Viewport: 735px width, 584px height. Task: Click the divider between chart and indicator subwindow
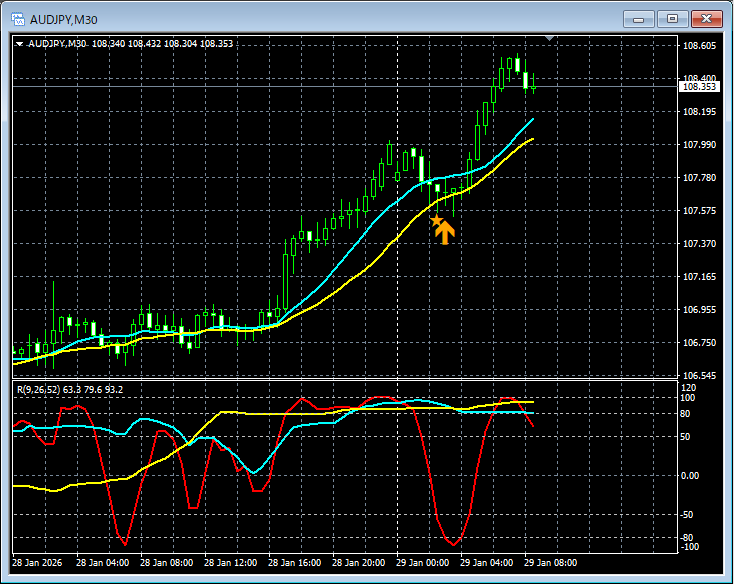[345, 379]
